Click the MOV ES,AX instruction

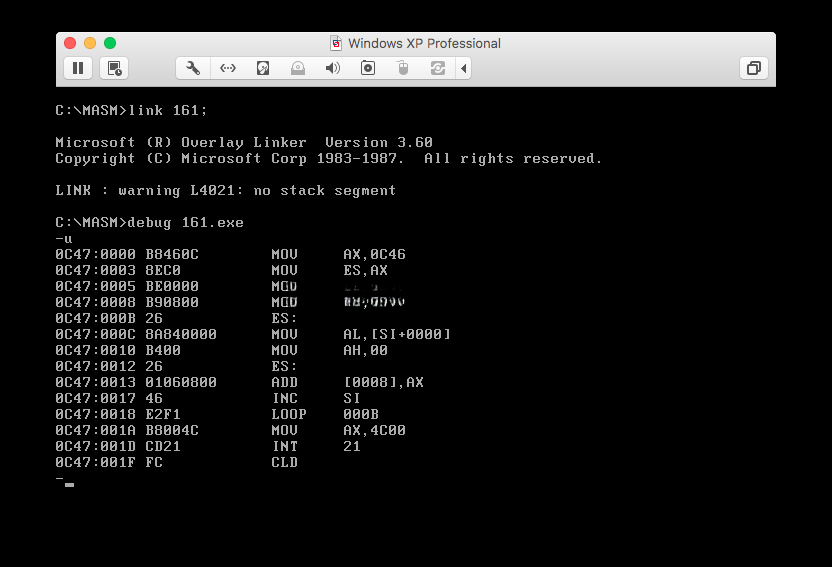click(222, 271)
